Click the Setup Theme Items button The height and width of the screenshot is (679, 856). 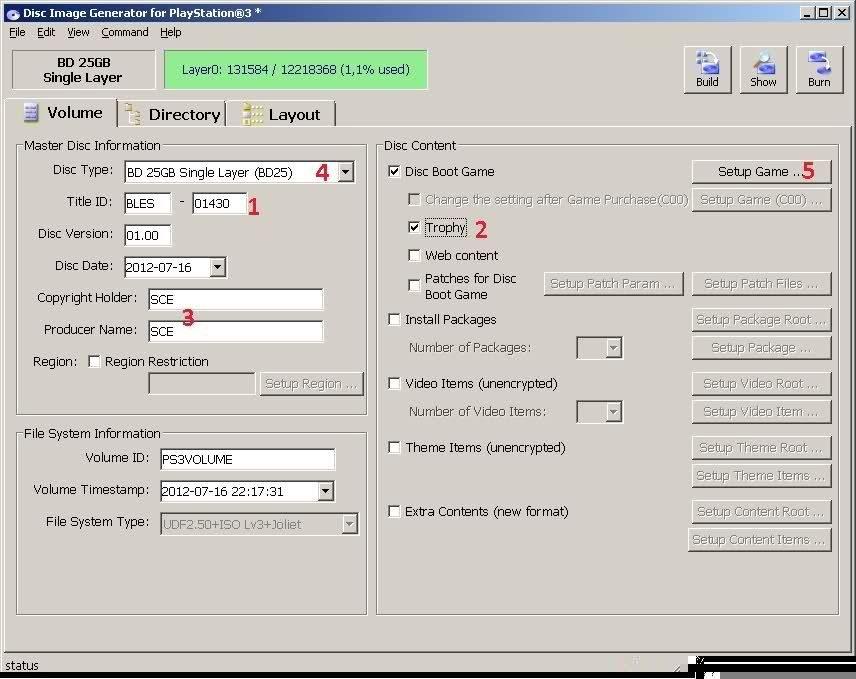[x=762, y=475]
